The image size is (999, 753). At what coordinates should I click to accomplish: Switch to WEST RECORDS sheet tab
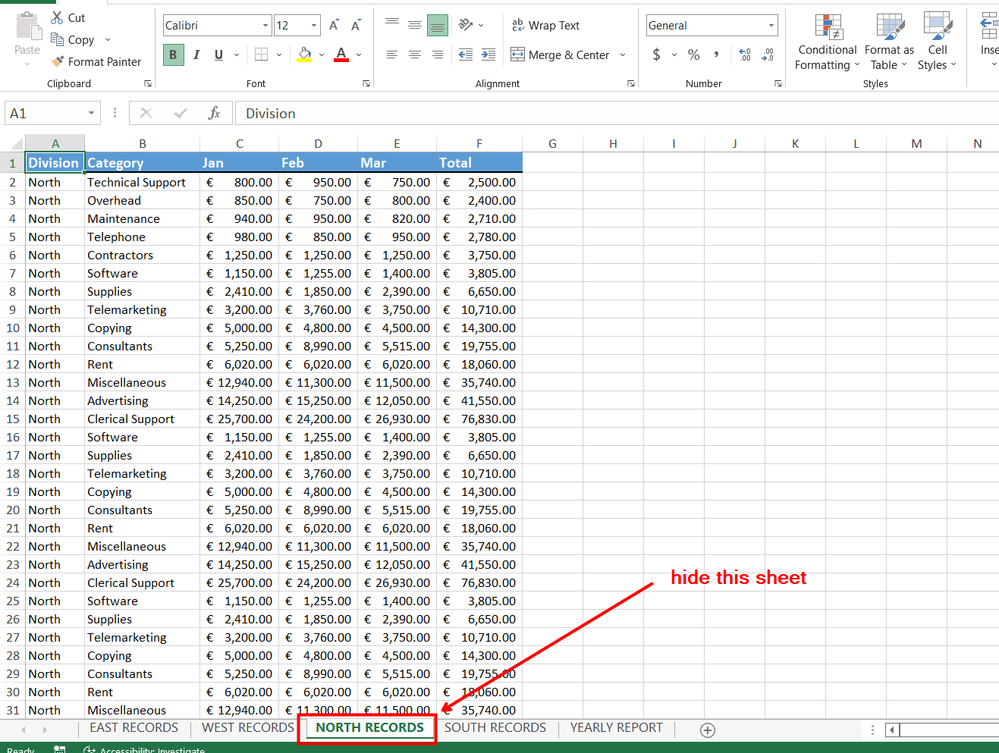[248, 728]
